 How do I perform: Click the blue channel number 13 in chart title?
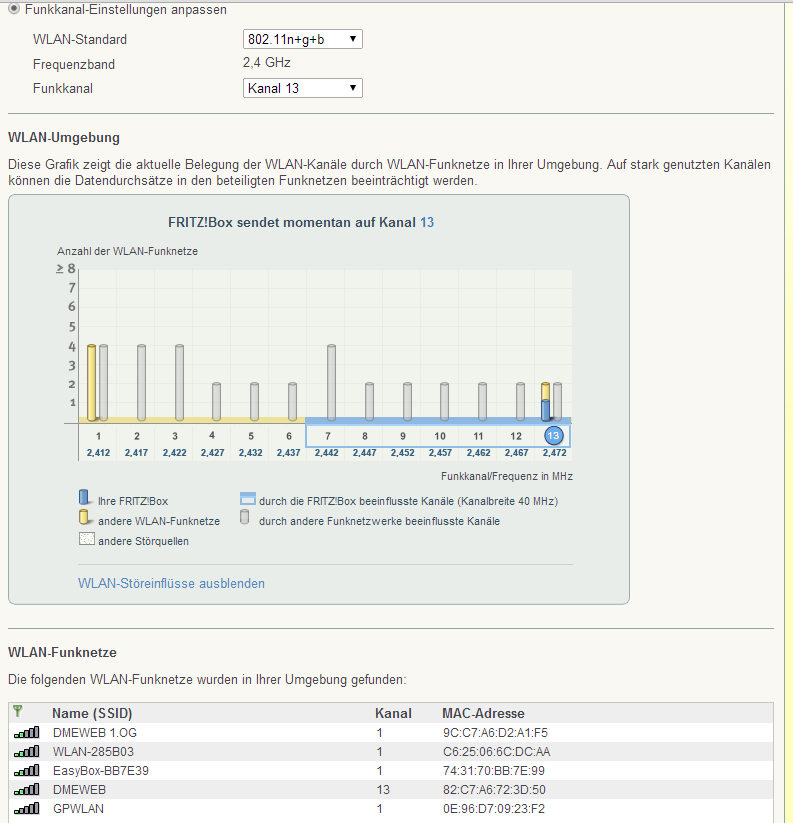click(x=427, y=222)
